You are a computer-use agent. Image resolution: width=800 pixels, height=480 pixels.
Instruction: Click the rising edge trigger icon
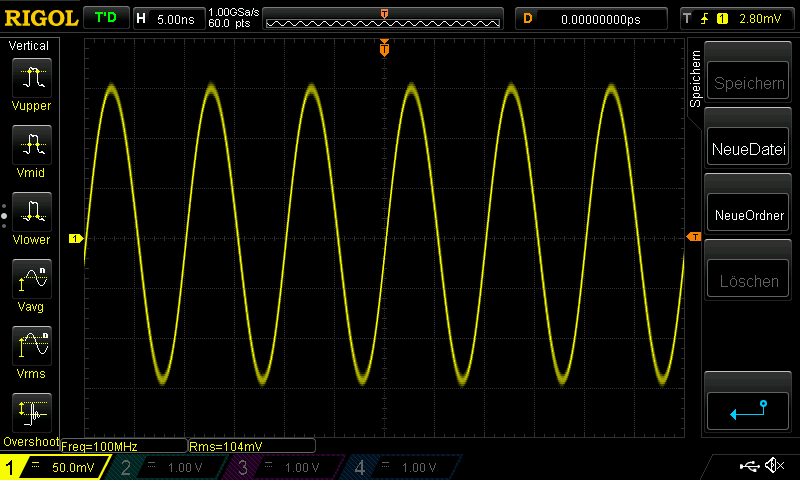pyautogui.click(x=705, y=19)
